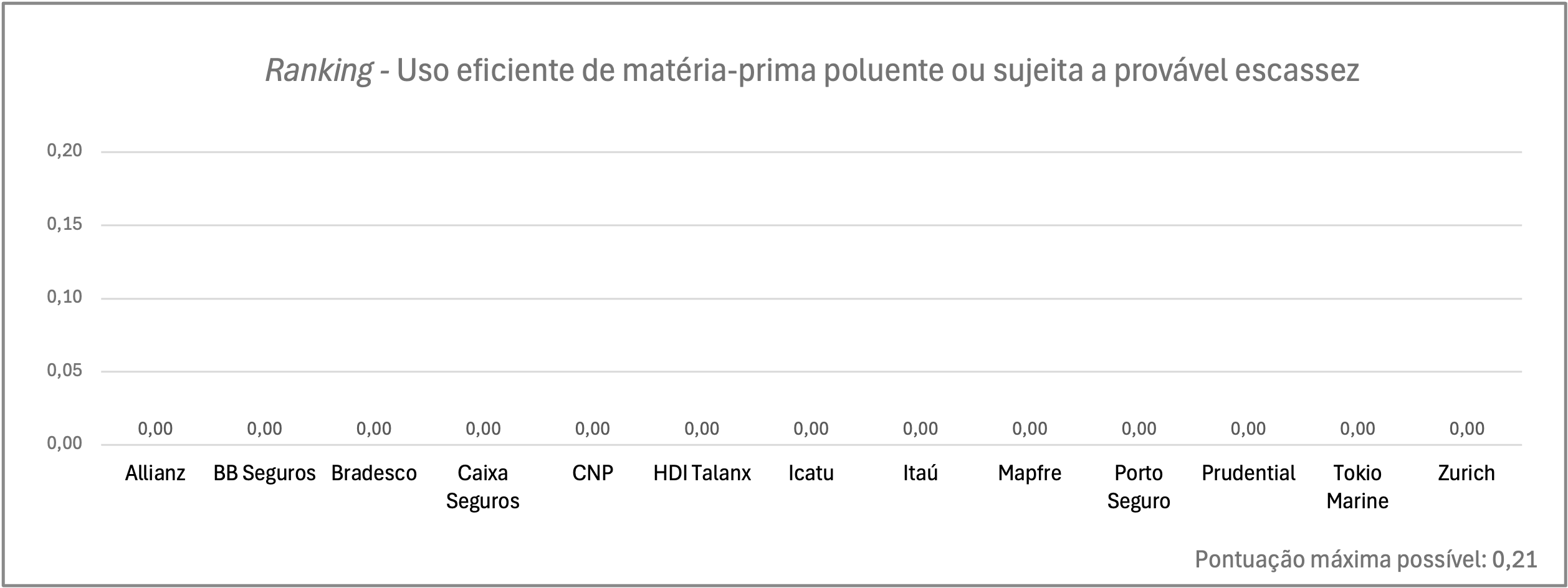Image resolution: width=1568 pixels, height=588 pixels.
Task: Click the Prudential category label
Action: [x=1248, y=473]
